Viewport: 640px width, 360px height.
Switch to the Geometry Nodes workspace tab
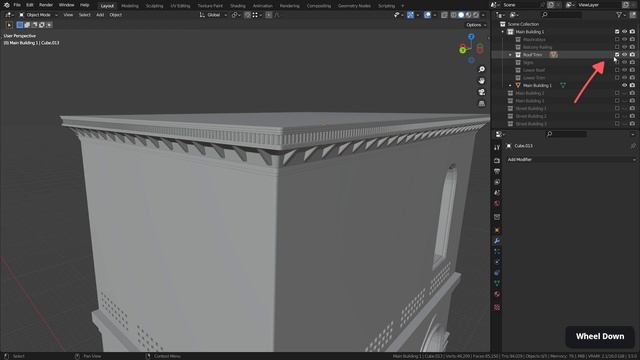tap(354, 6)
